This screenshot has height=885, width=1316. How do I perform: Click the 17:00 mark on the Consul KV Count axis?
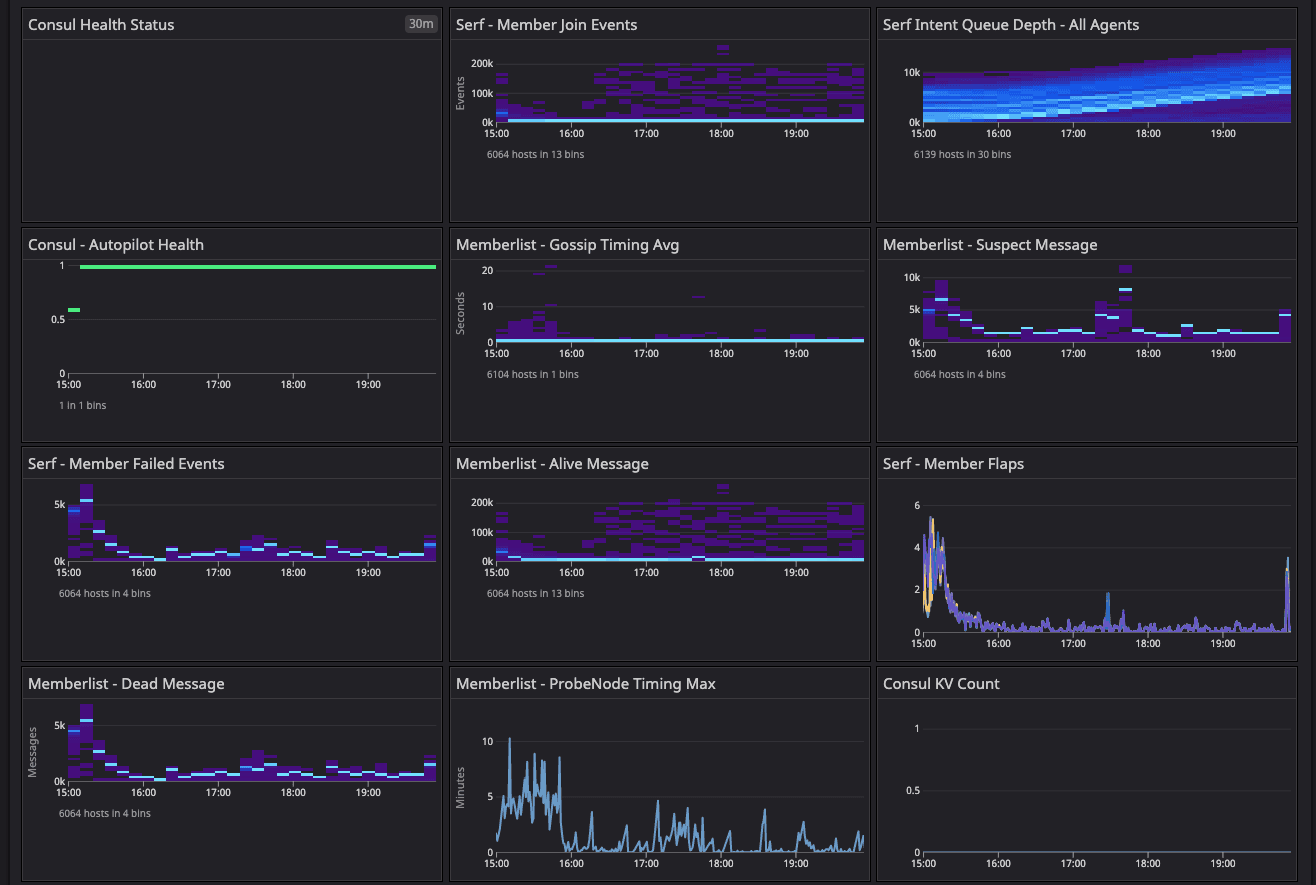[x=1073, y=863]
